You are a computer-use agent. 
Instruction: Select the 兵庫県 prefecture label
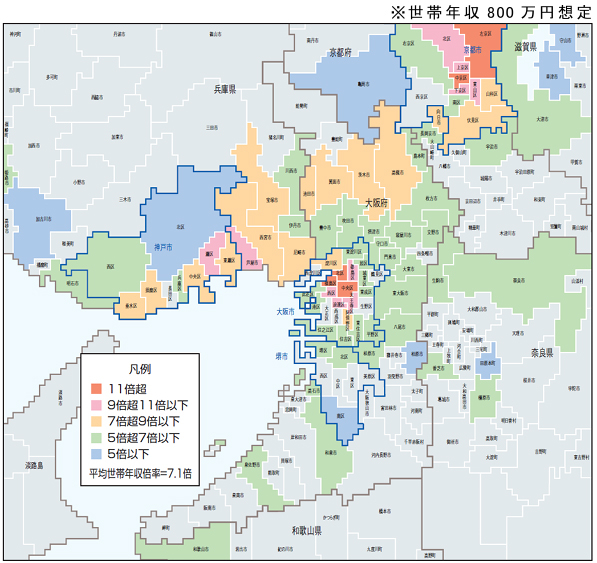point(225,89)
